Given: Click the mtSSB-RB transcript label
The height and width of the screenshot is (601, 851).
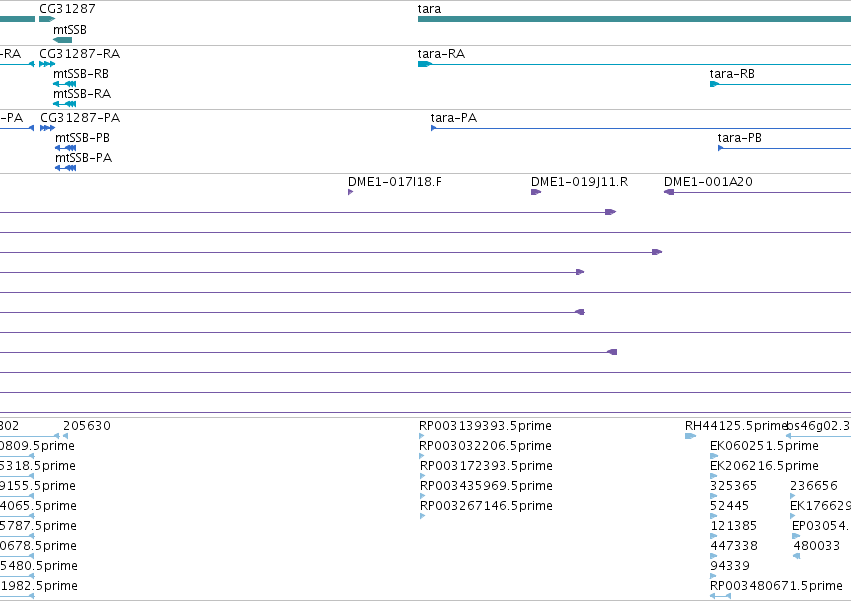Looking at the screenshot, I should 81,74.
